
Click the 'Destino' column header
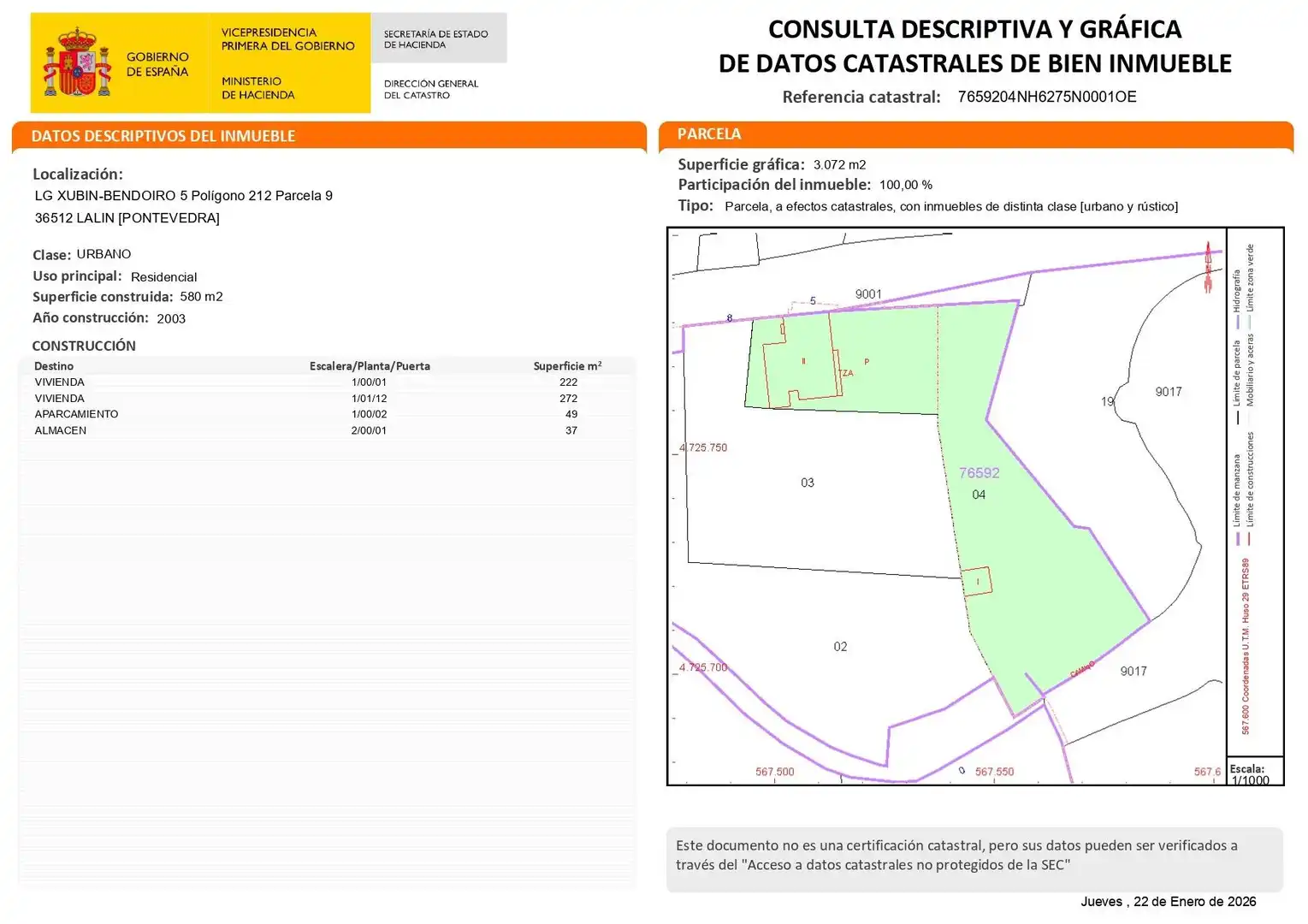tap(54, 366)
